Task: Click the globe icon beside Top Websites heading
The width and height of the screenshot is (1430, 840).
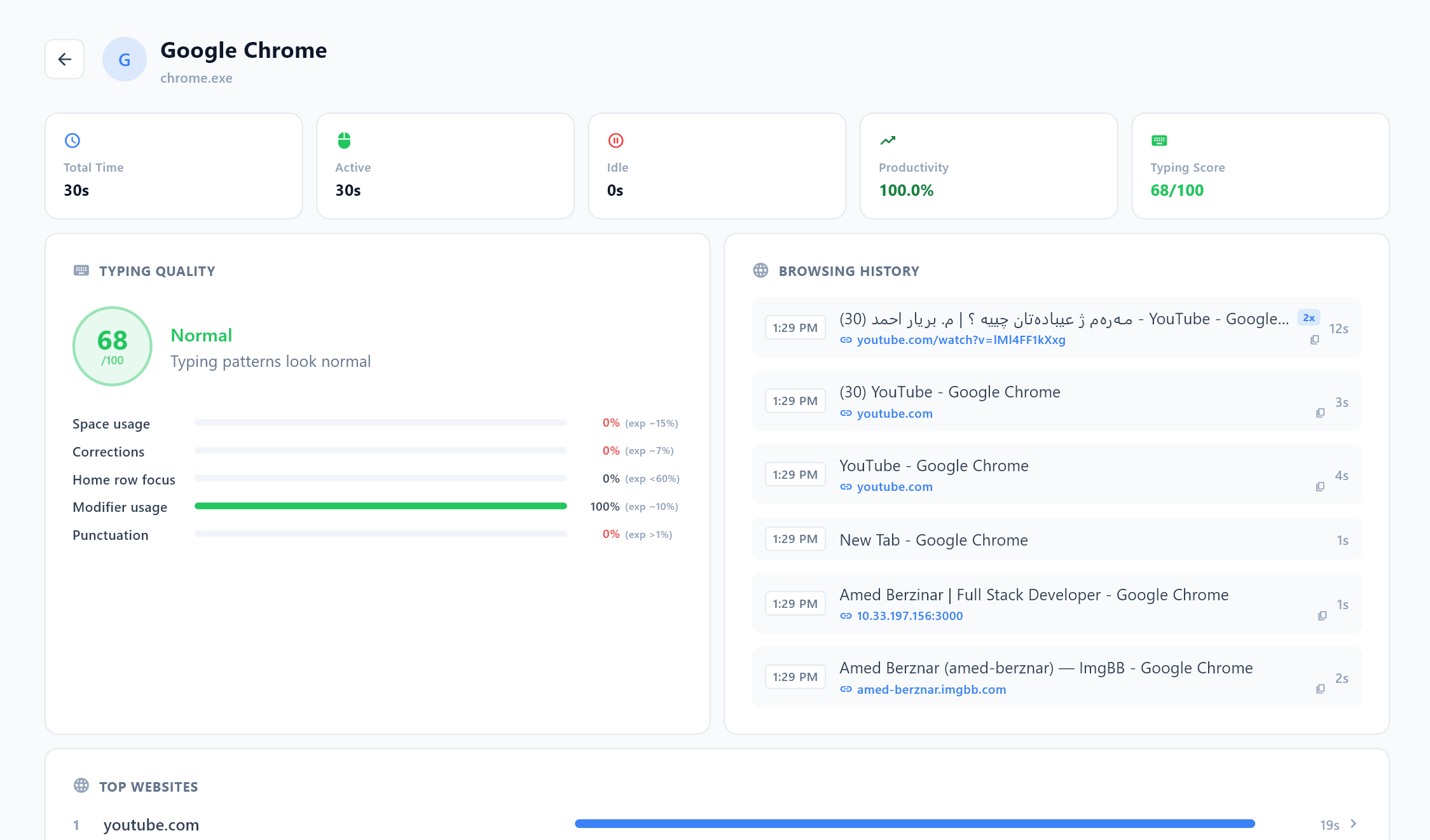Action: pos(81,785)
